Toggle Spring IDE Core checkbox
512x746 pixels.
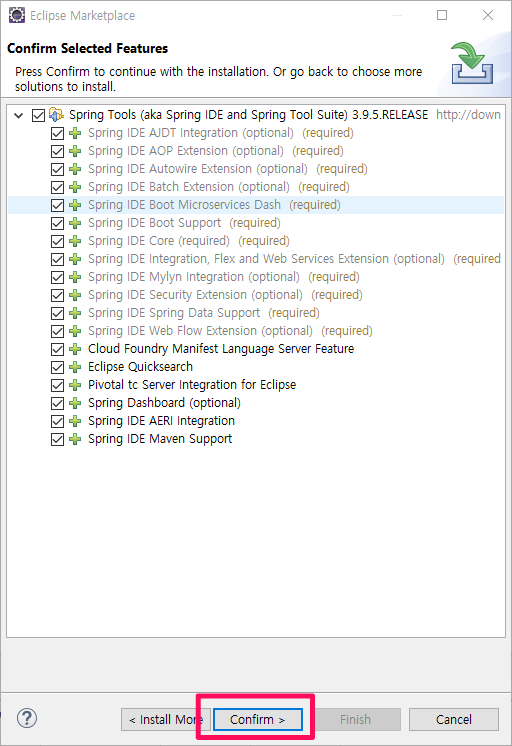coord(57,241)
